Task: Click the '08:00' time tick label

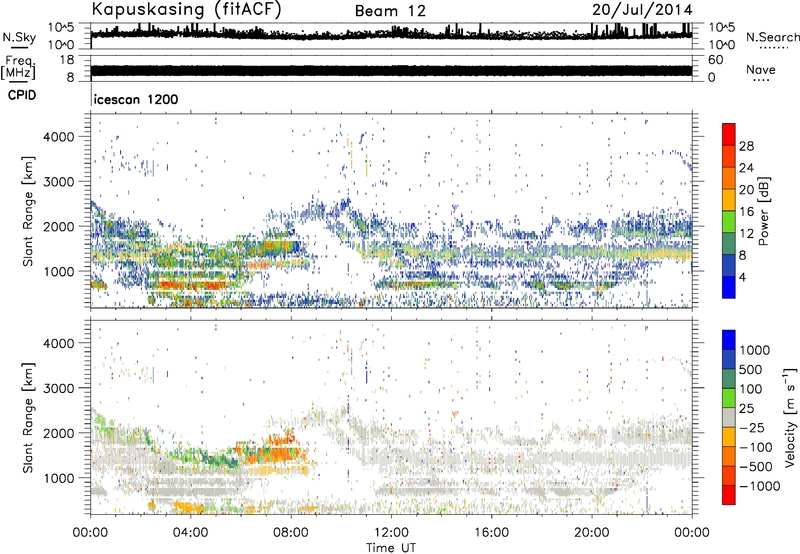Action: pyautogui.click(x=291, y=533)
